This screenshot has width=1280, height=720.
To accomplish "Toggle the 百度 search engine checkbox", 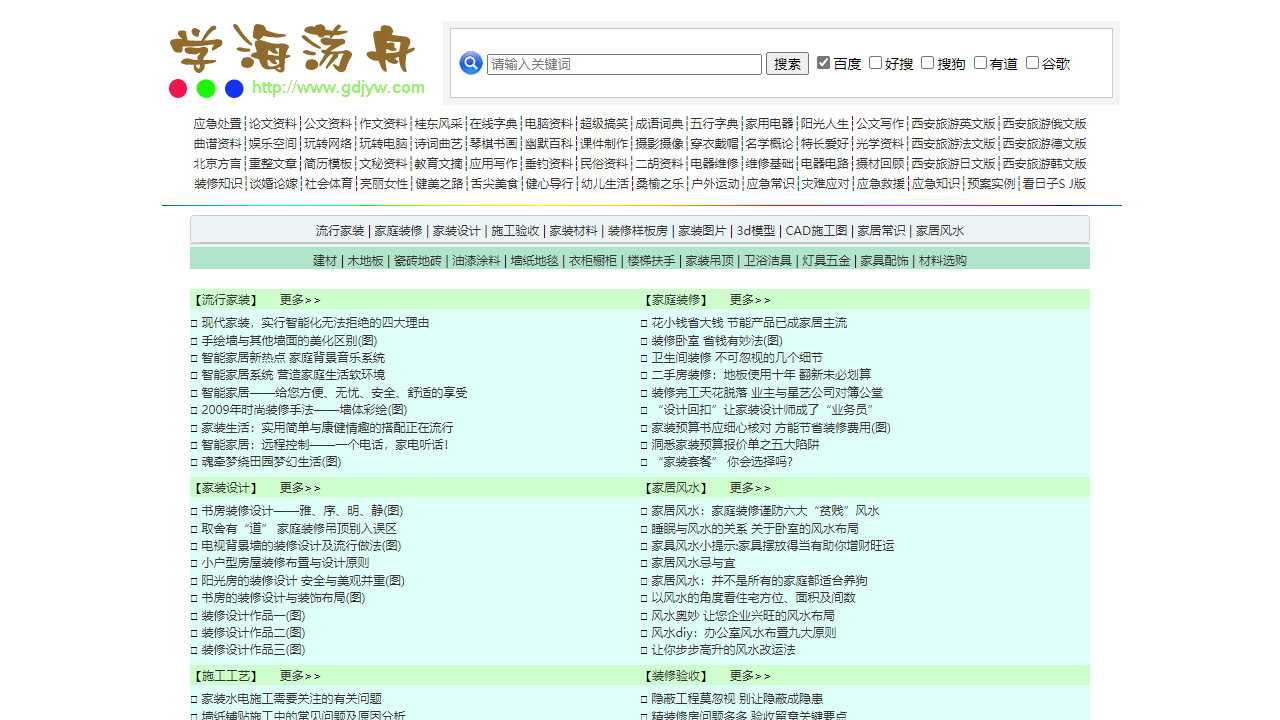I will coord(823,63).
